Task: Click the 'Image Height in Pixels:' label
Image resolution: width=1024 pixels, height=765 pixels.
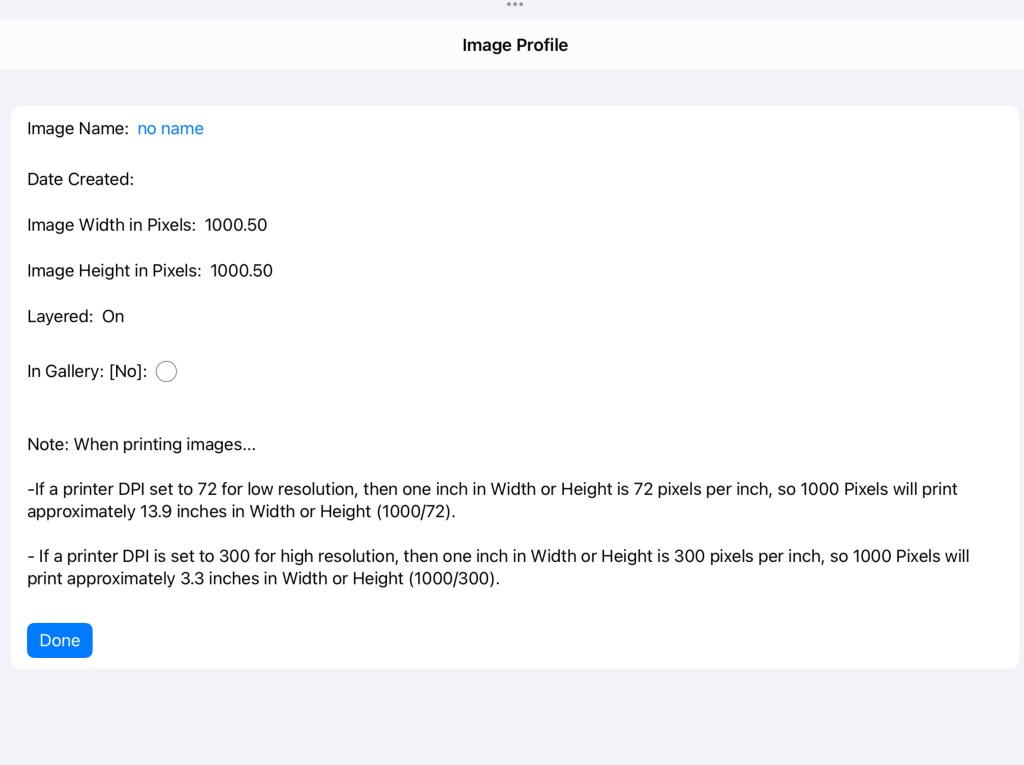Action: click(x=114, y=271)
